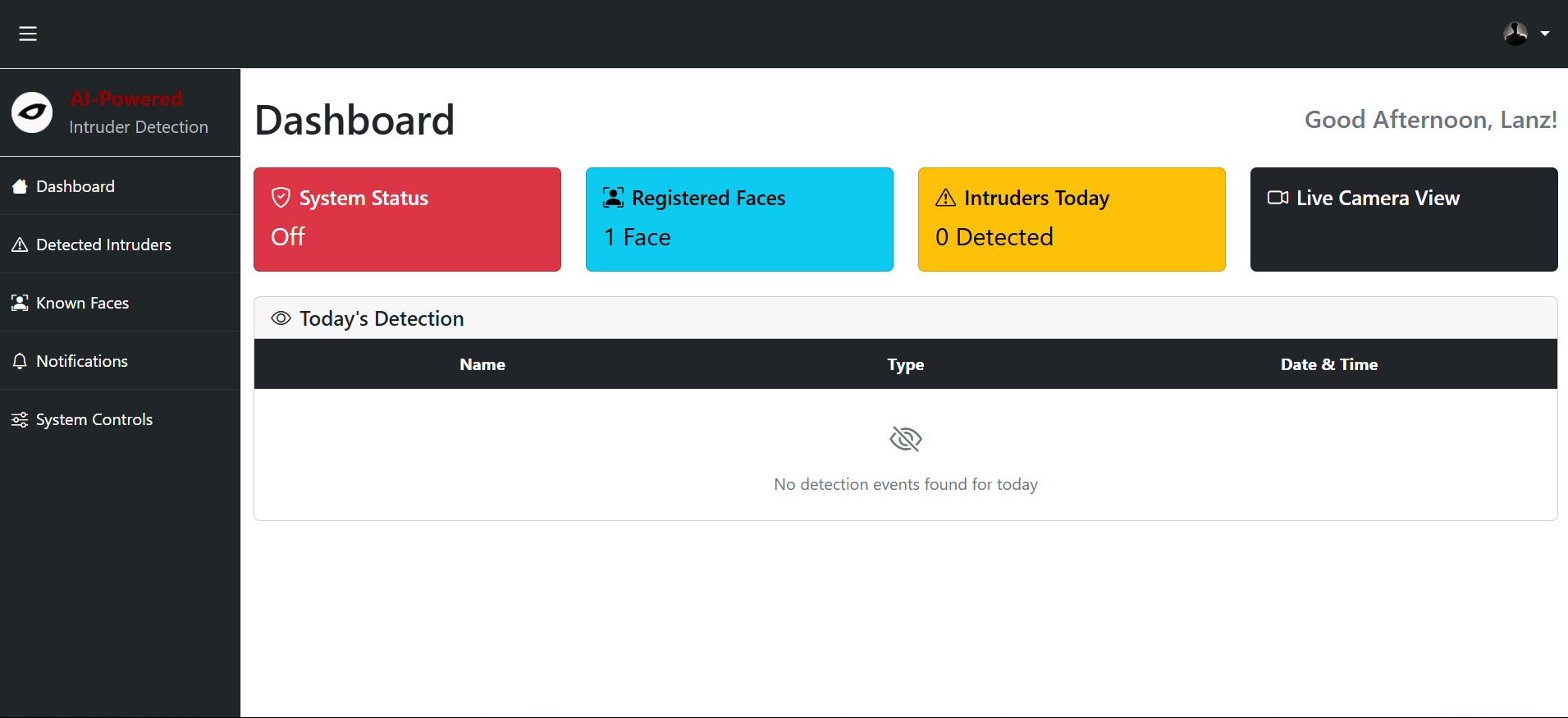Click the Name column header
Image resolution: width=1568 pixels, height=718 pixels.
coord(482,364)
